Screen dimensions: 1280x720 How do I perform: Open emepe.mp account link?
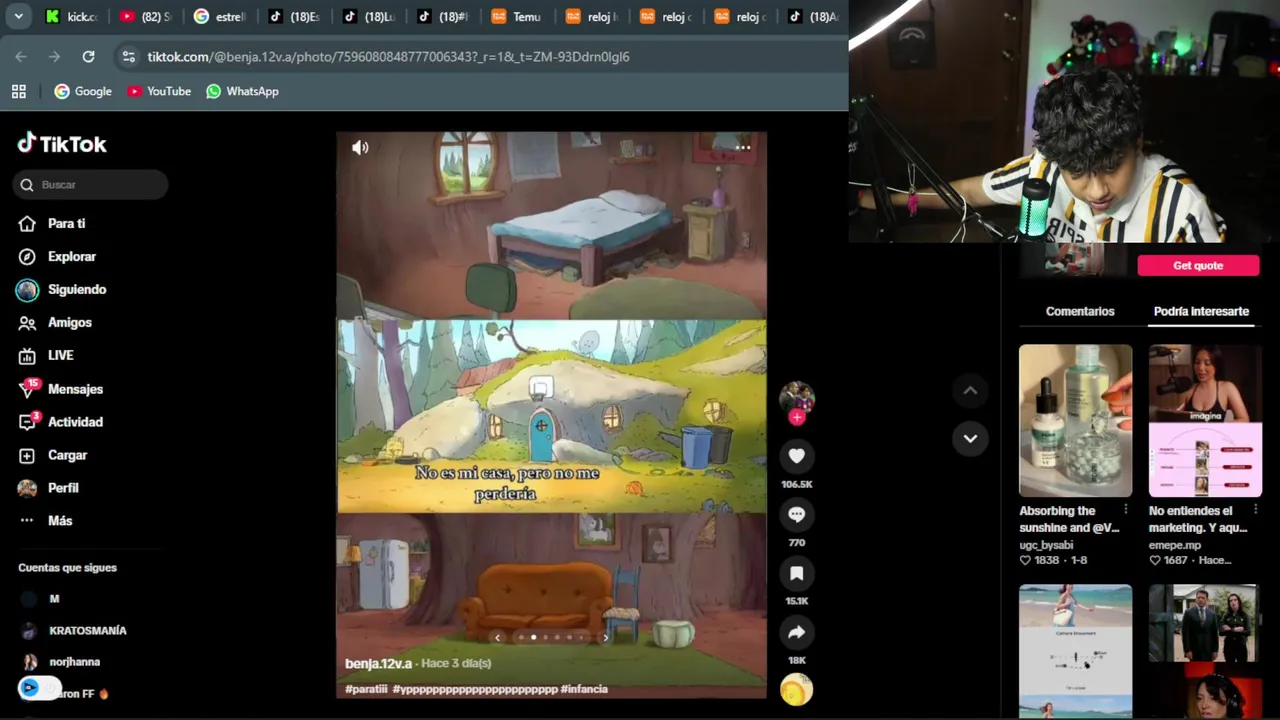click(1175, 545)
